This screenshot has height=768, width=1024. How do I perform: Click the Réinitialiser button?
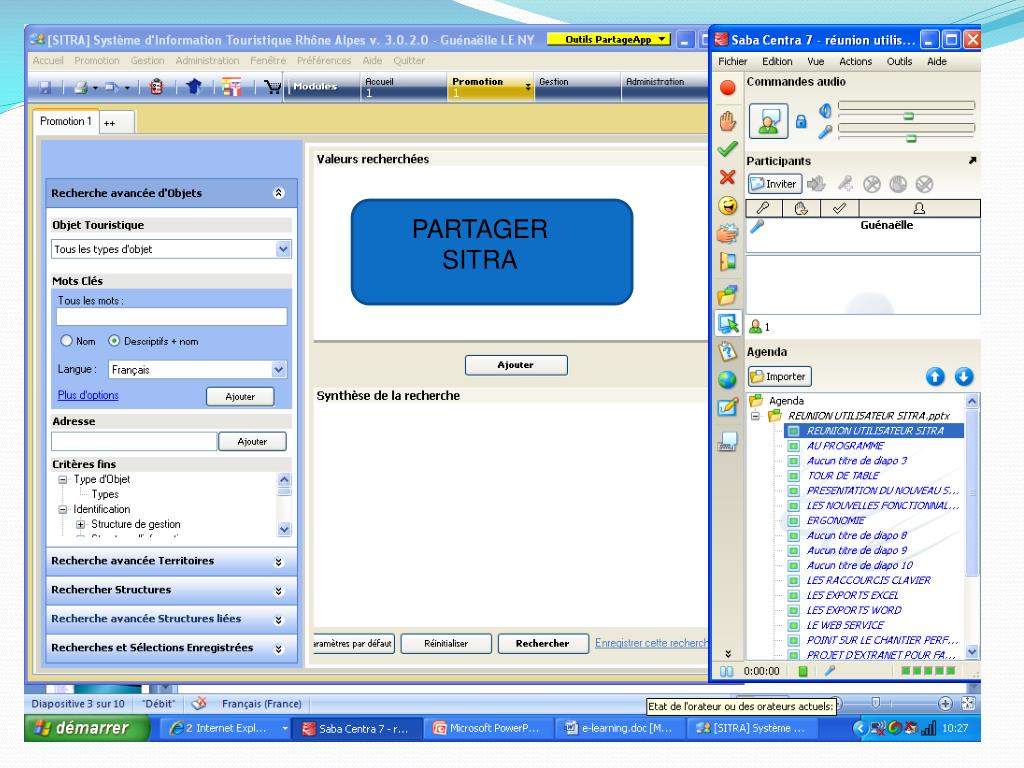tap(446, 643)
